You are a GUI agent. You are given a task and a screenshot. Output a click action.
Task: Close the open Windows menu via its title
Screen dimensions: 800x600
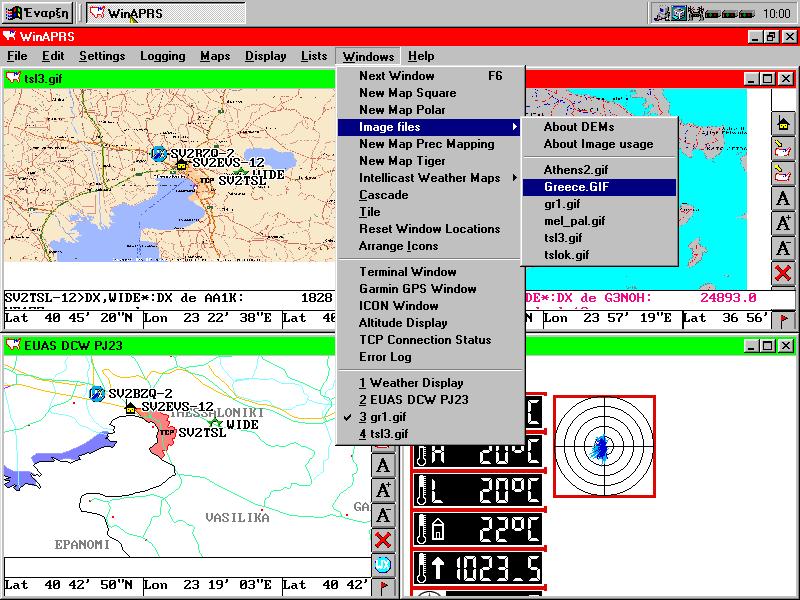(368, 56)
